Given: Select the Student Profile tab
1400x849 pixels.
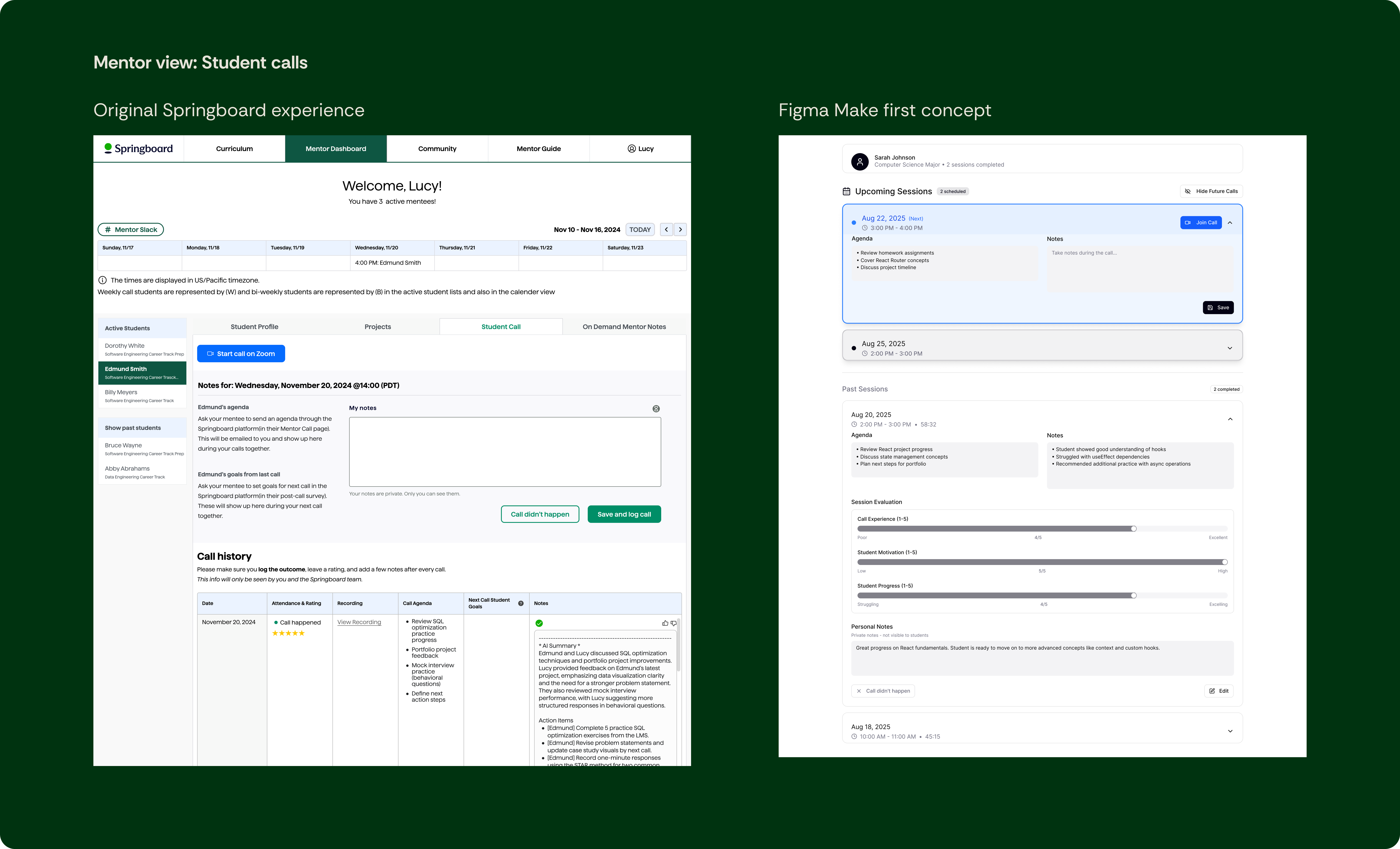Looking at the screenshot, I should [x=255, y=327].
